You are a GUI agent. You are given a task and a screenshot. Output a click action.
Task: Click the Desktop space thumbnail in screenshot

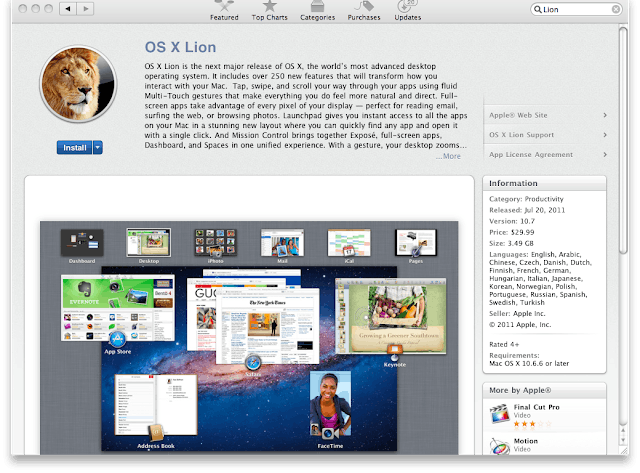point(149,242)
